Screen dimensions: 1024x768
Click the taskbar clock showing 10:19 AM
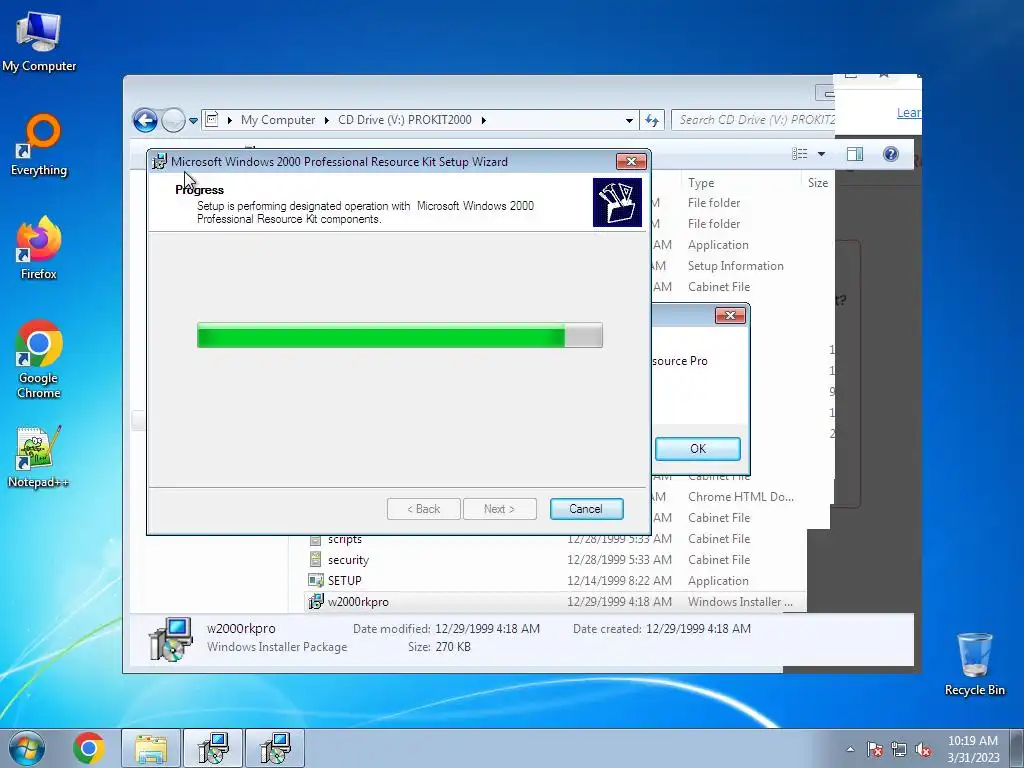(x=972, y=749)
